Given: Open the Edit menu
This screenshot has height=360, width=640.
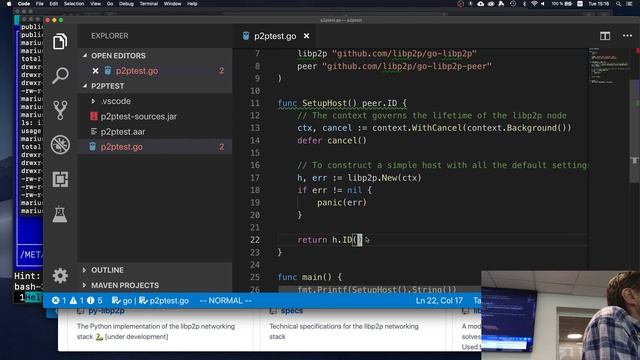Looking at the screenshot, I should tap(53, 4).
